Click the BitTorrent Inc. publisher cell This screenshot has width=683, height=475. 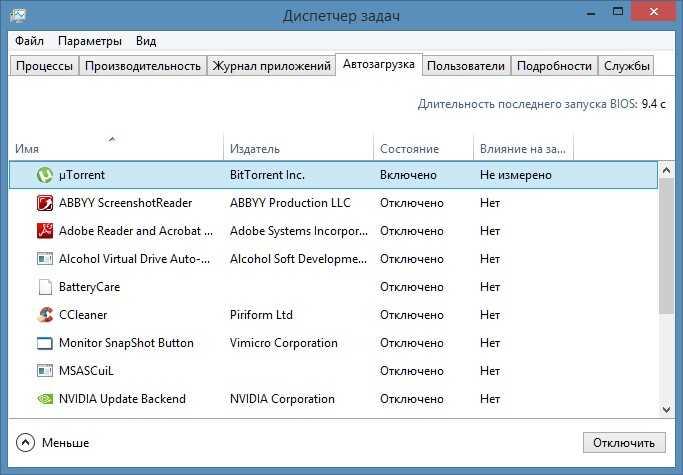coord(267,175)
